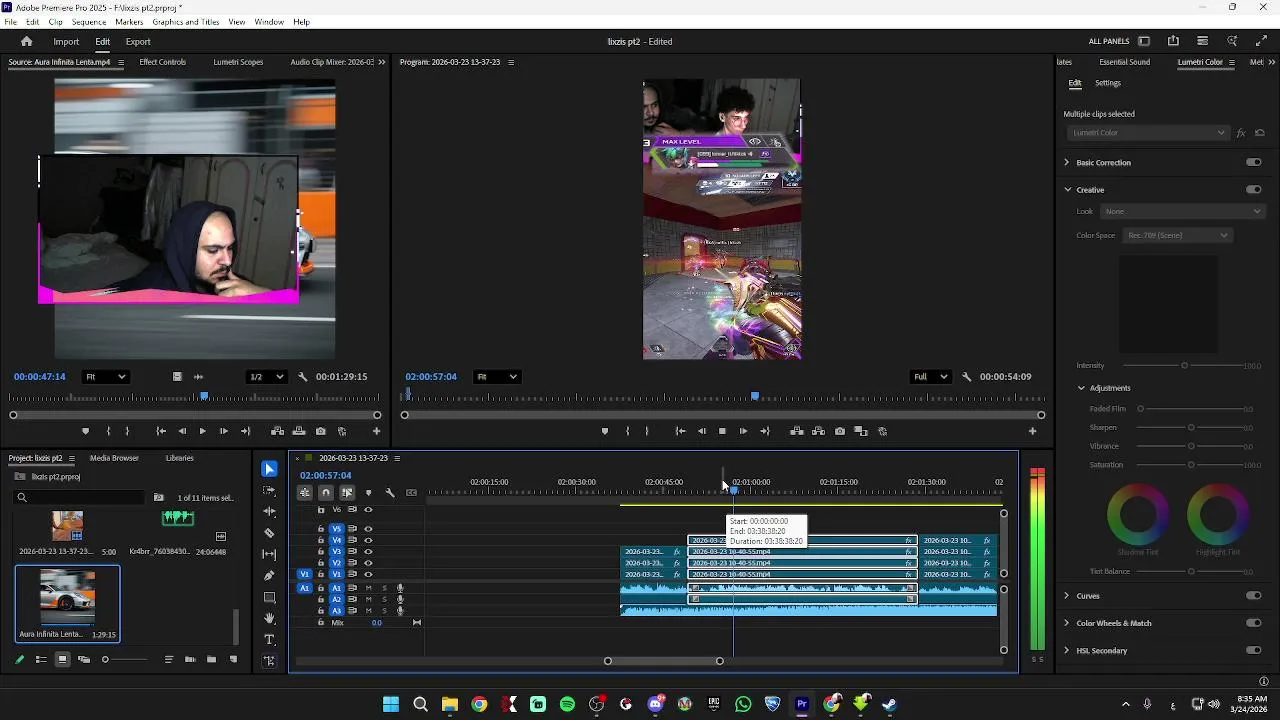Expand the Basic Correction section
This screenshot has width=1280, height=720.
click(1066, 162)
